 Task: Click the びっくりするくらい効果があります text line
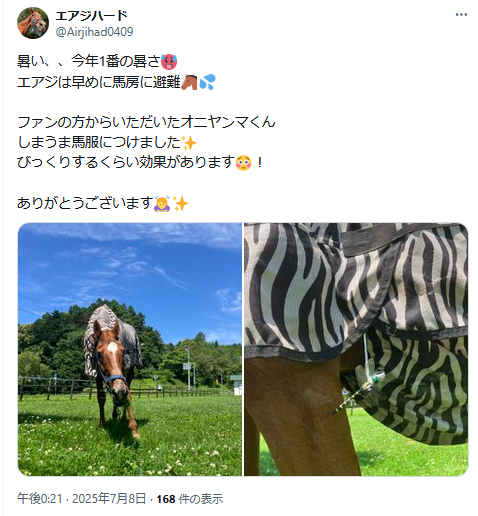tap(140, 163)
